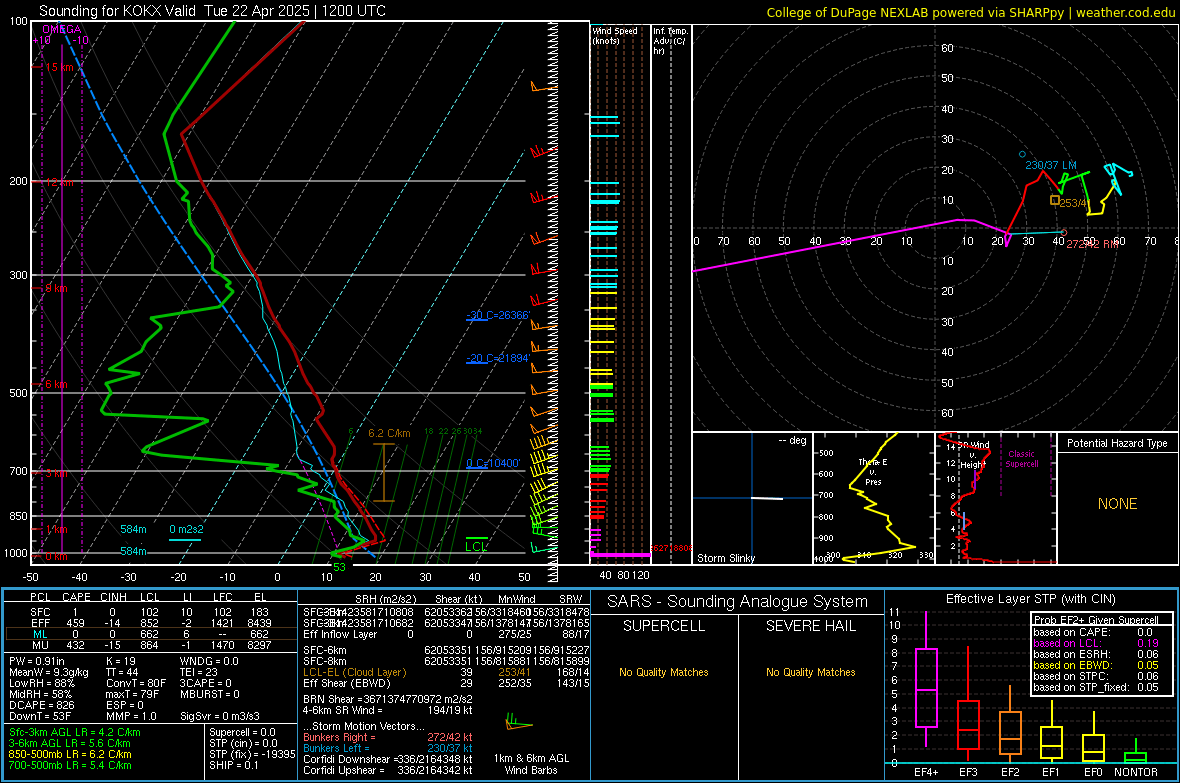Click the Bunkers Right storm motion entry
Screen dimensions: 1180x783
(388, 737)
